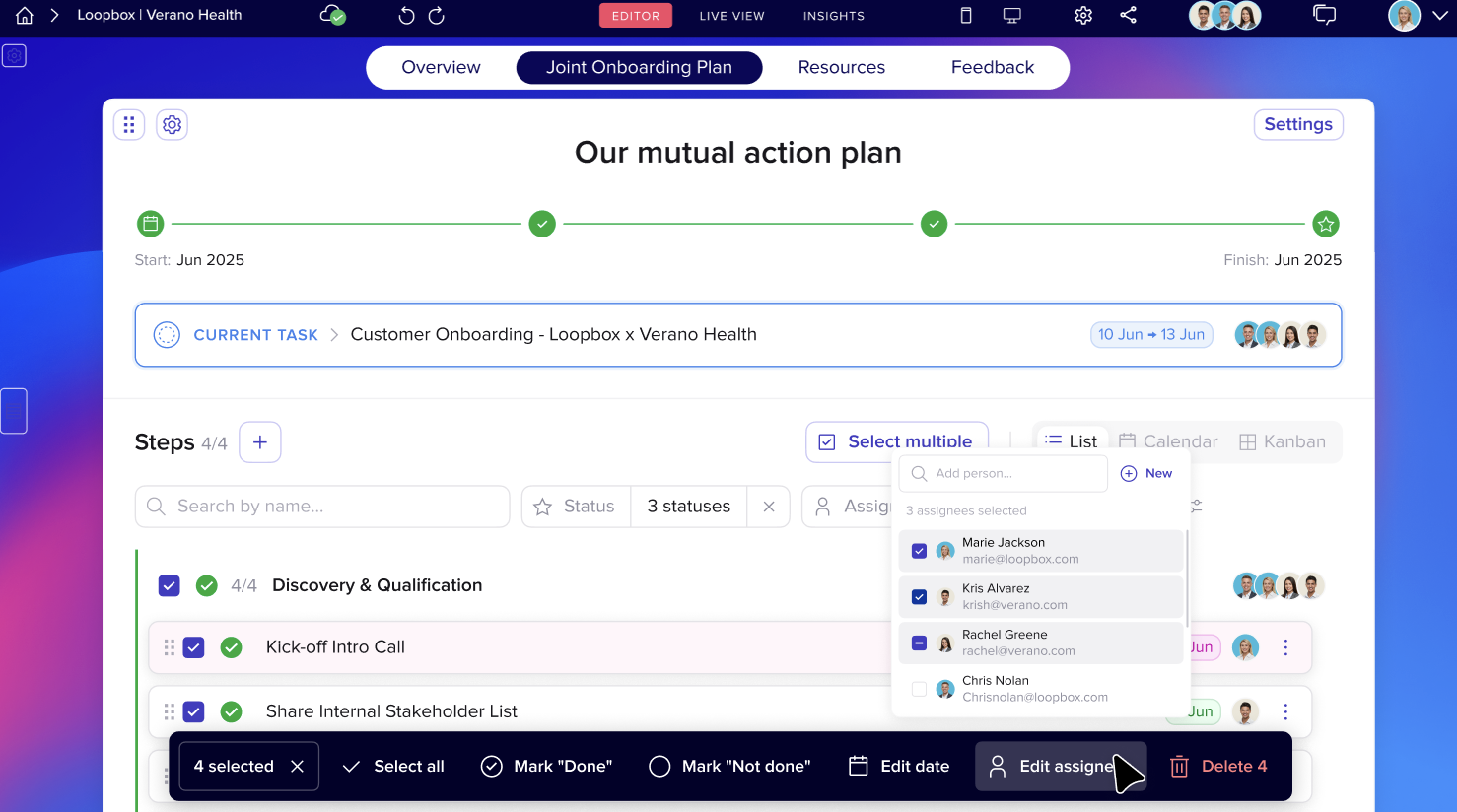1457x812 pixels.
Task: Undo the last change
Action: [x=406, y=15]
